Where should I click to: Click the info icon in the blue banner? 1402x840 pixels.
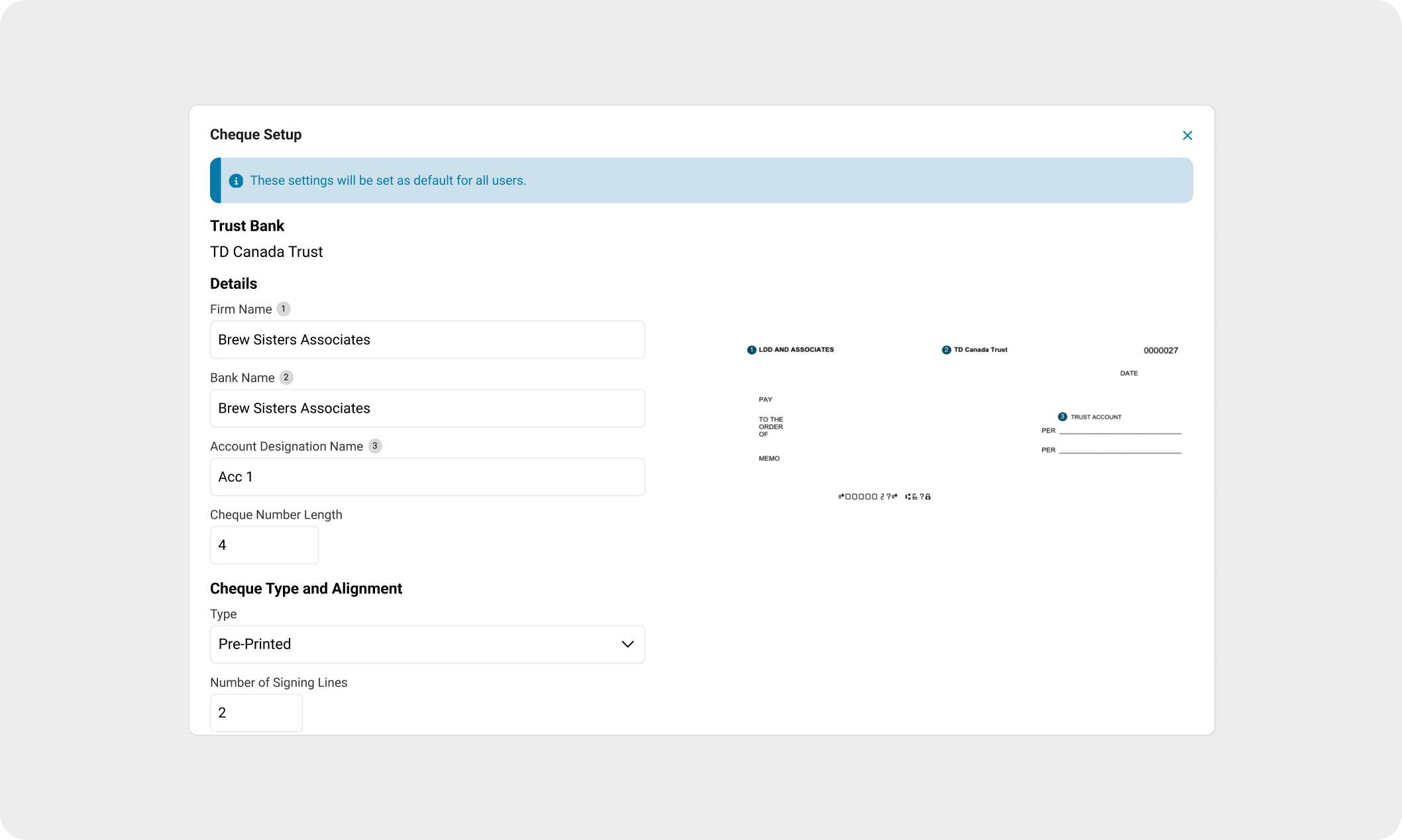click(x=236, y=181)
